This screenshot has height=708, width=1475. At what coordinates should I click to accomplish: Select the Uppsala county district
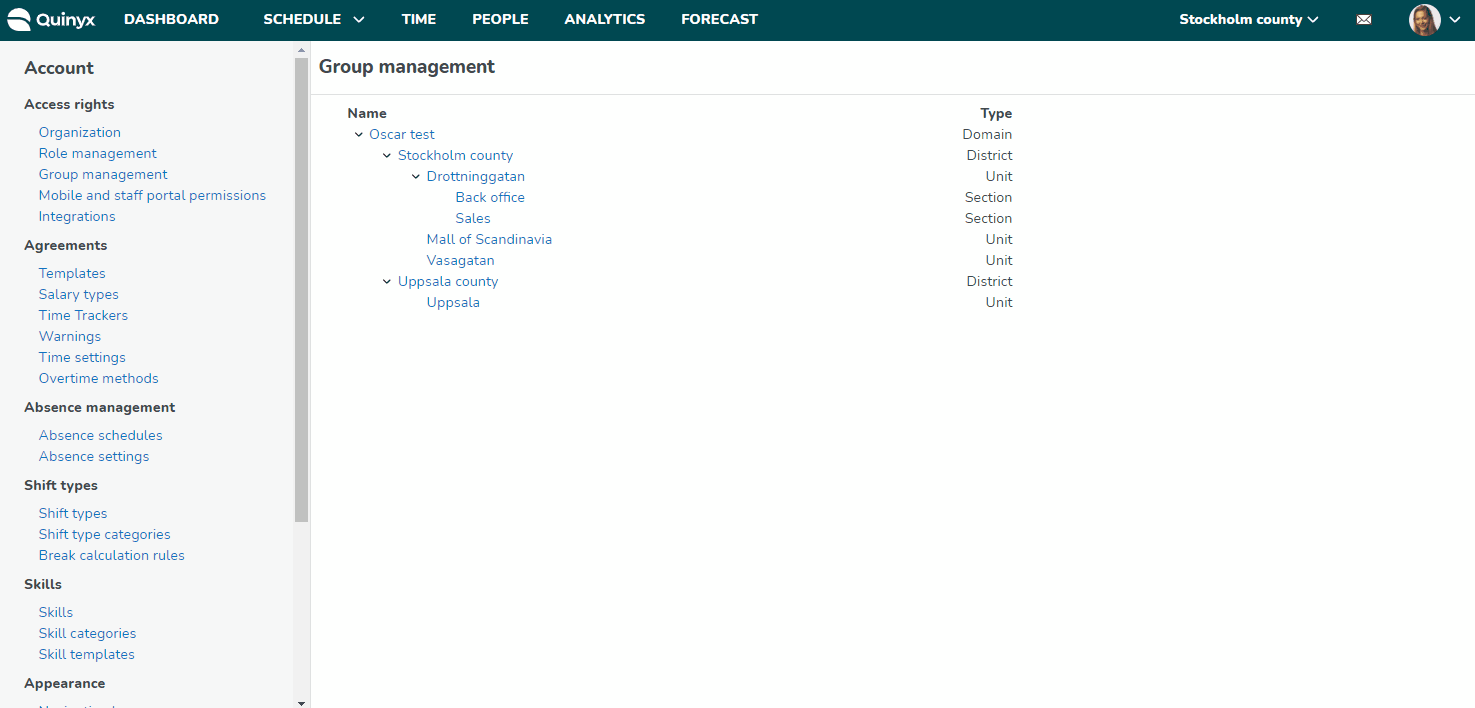[448, 281]
